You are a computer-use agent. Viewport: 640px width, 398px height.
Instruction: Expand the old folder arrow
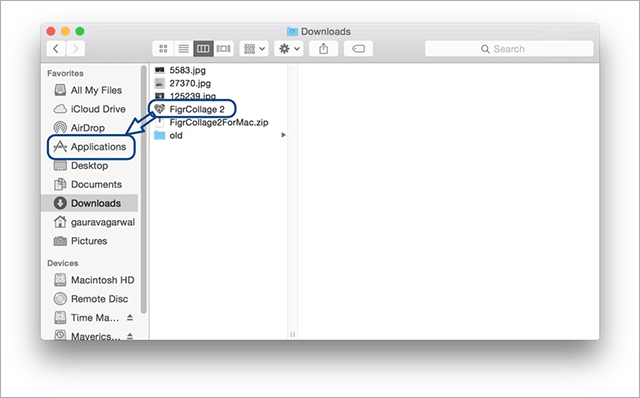283,135
